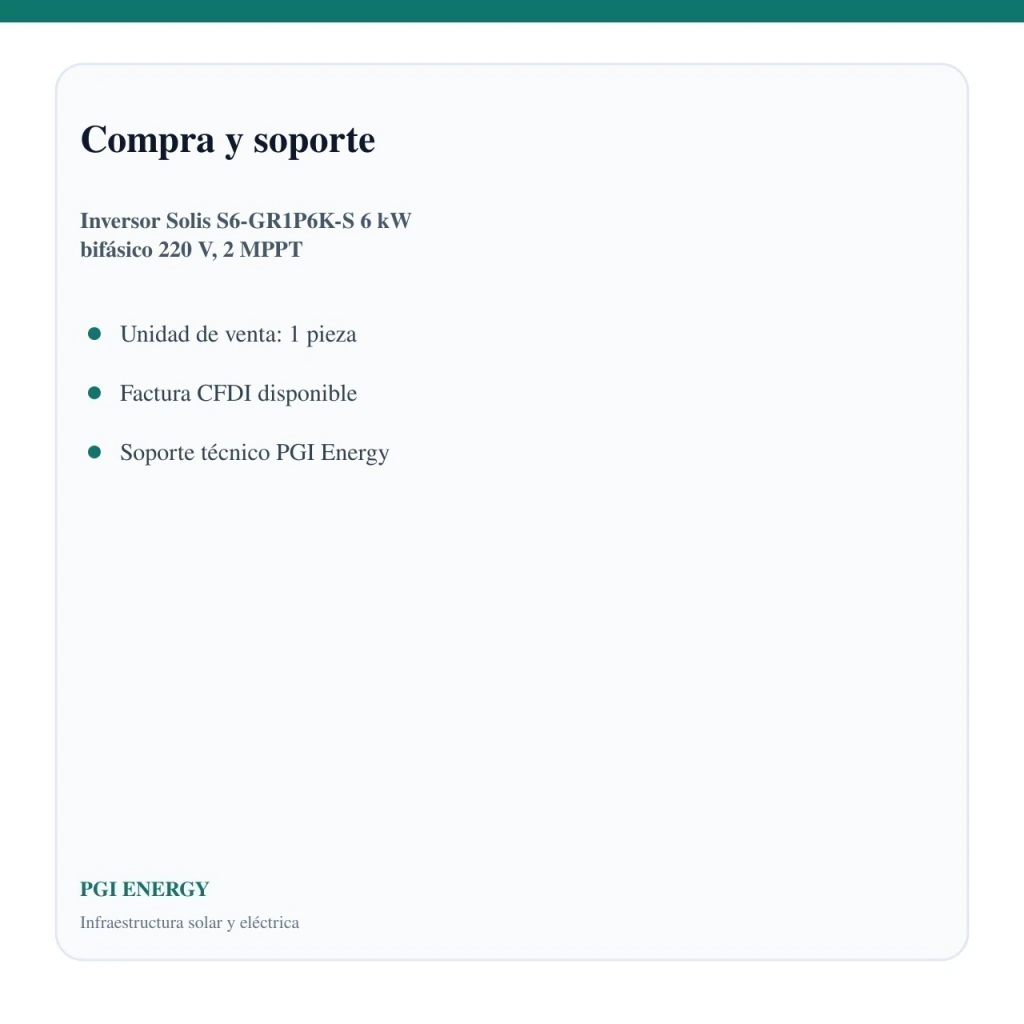Click the "PGI ENERGY" brand label

pos(144,889)
